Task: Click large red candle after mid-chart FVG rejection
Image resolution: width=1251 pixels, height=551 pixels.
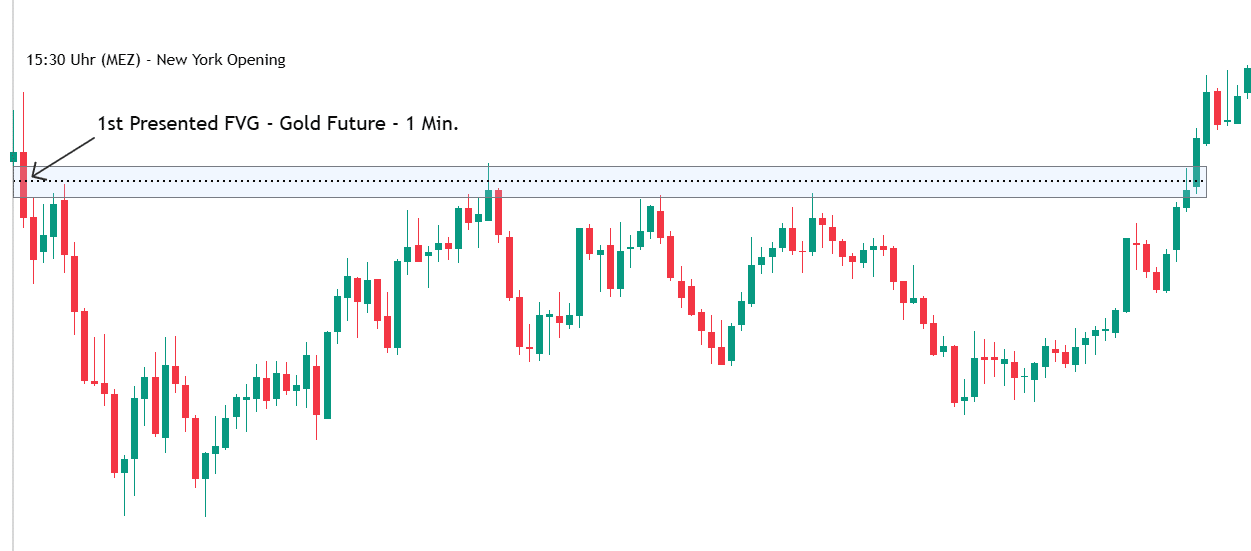Action: point(509,267)
